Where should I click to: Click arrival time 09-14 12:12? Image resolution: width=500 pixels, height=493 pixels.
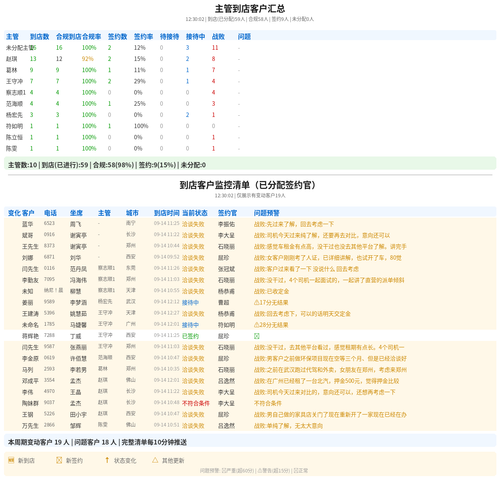pyautogui.click(x=167, y=301)
